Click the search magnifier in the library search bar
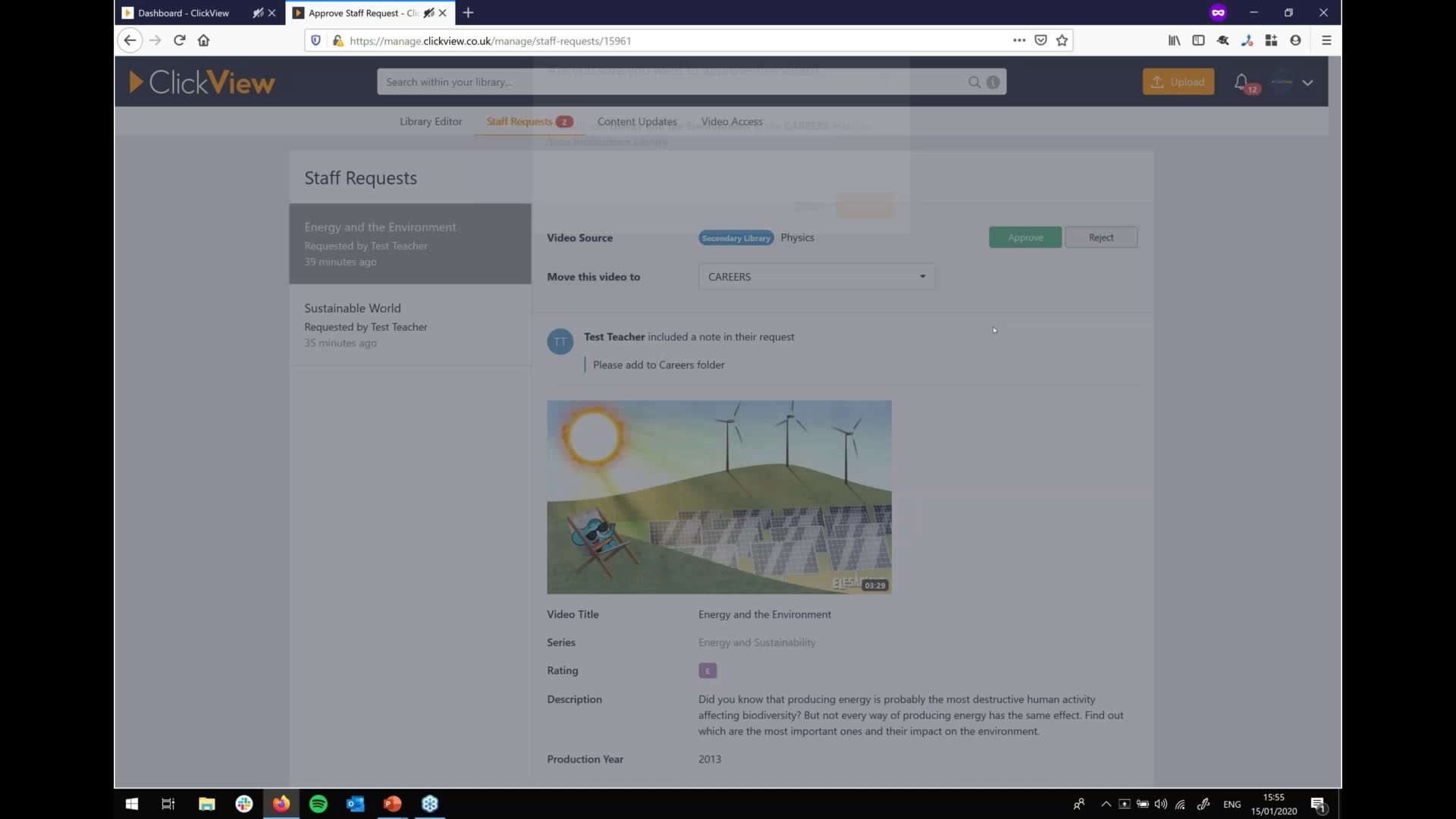This screenshot has height=819, width=1456. [x=974, y=82]
